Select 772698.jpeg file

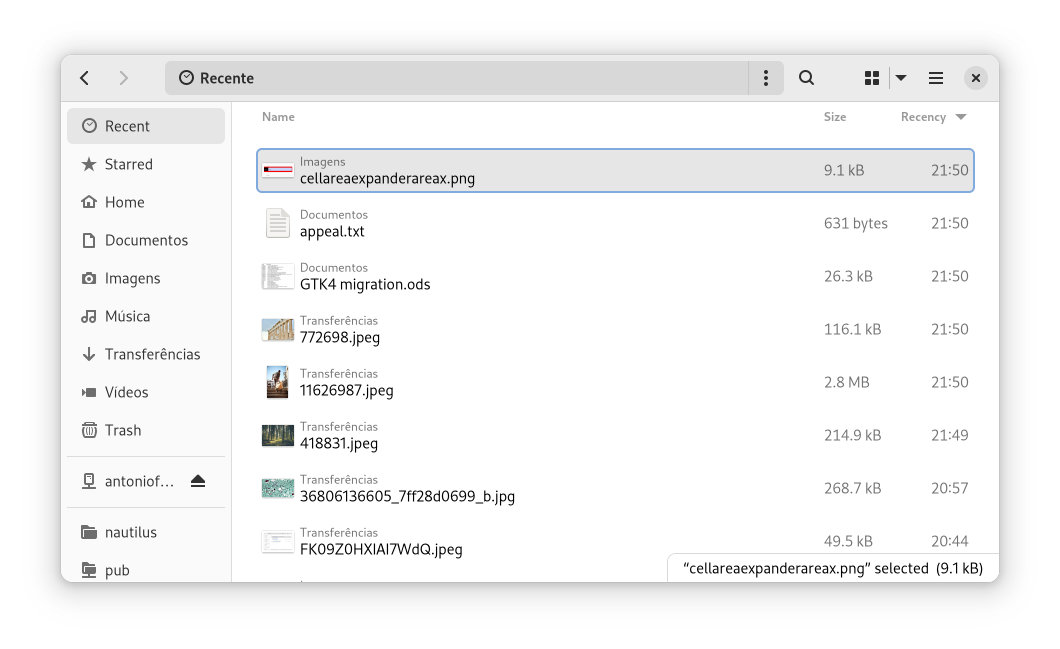[x=615, y=329]
